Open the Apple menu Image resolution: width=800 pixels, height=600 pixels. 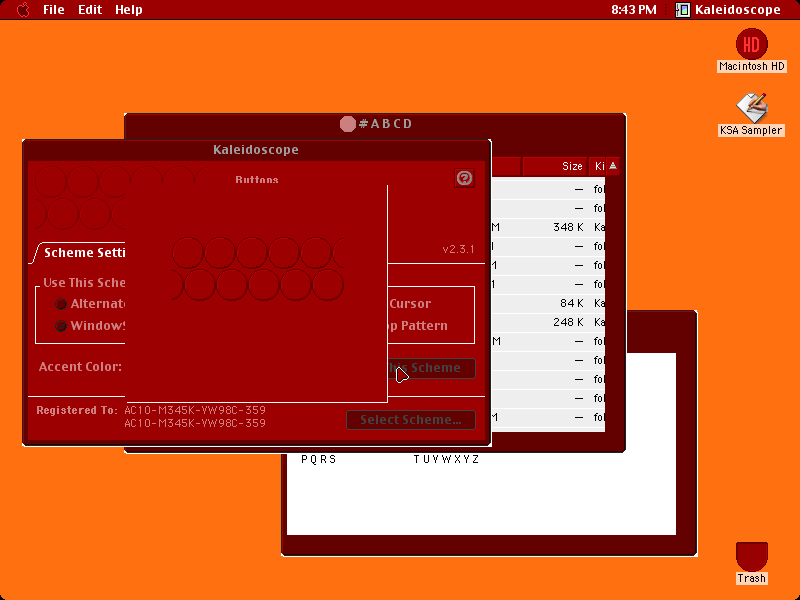tap(23, 10)
